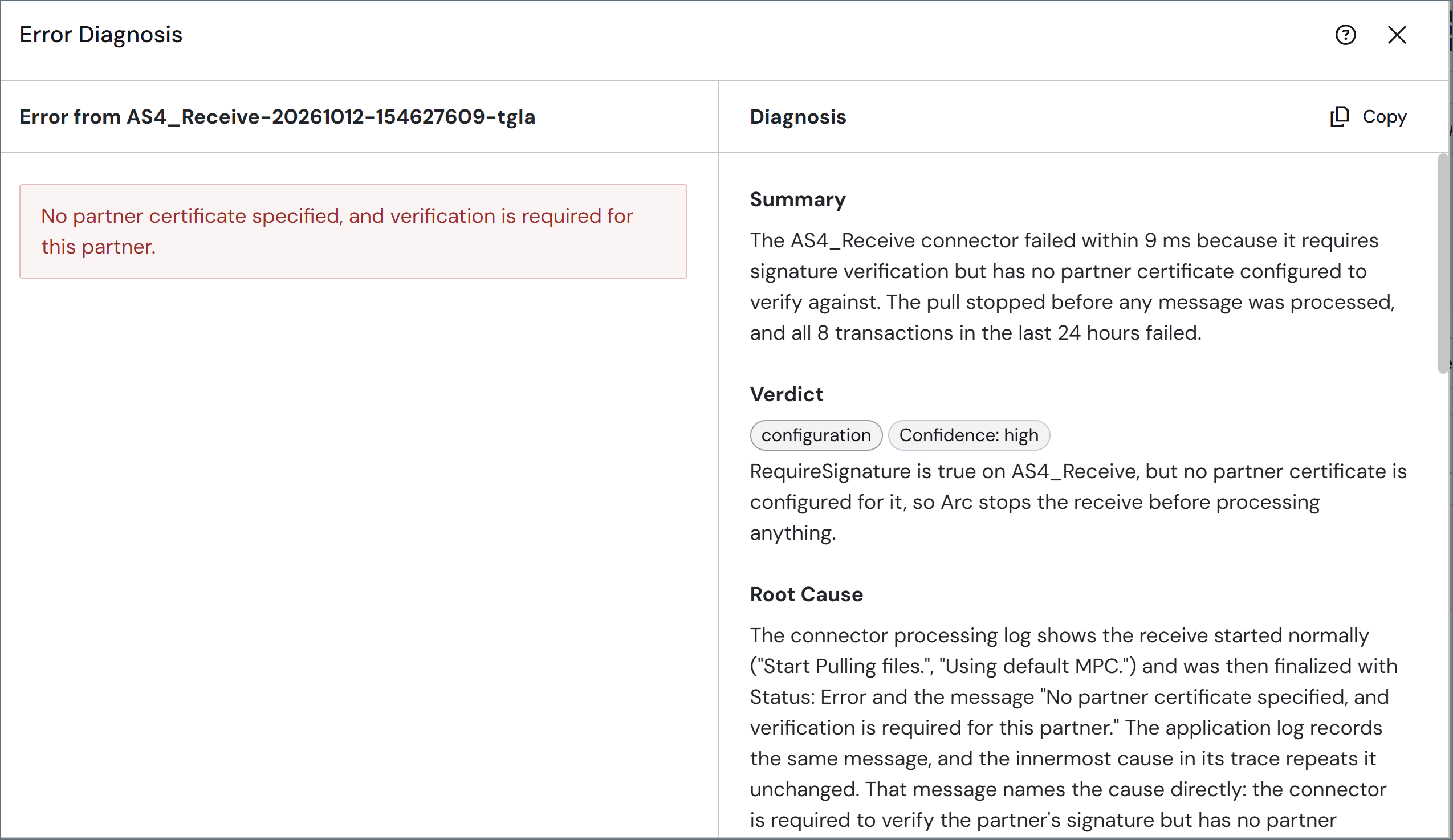Click the Root Cause section heading
Screen dimensions: 1453x840
coord(806,594)
